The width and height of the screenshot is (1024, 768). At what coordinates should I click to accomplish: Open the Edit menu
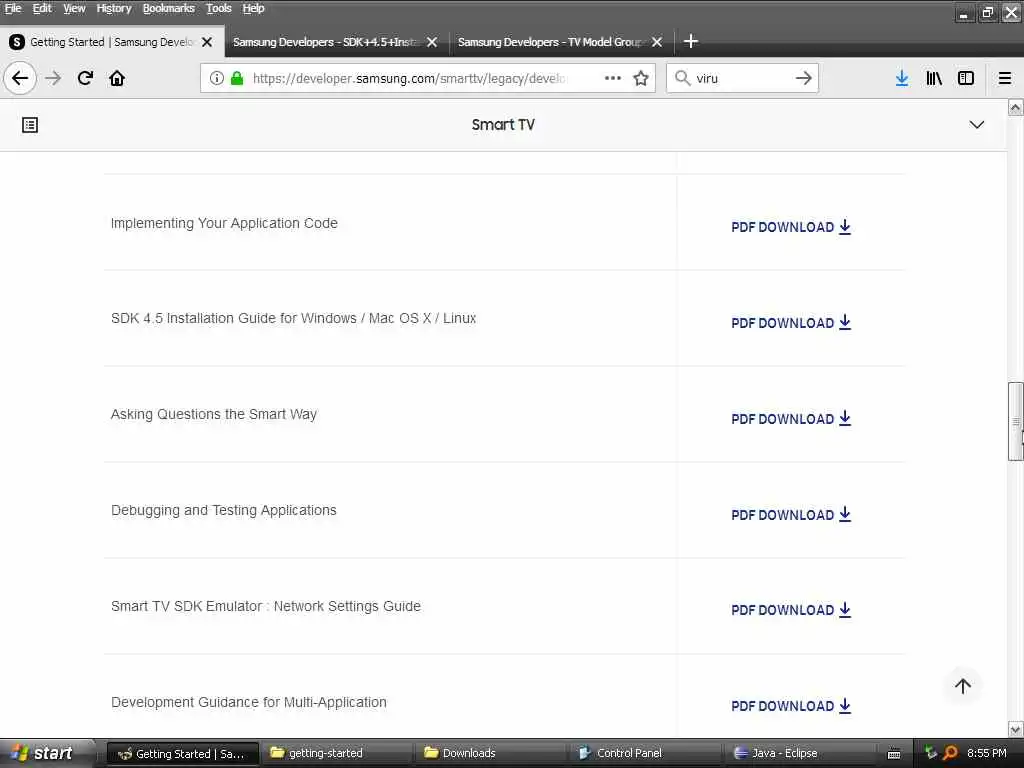coord(42,8)
